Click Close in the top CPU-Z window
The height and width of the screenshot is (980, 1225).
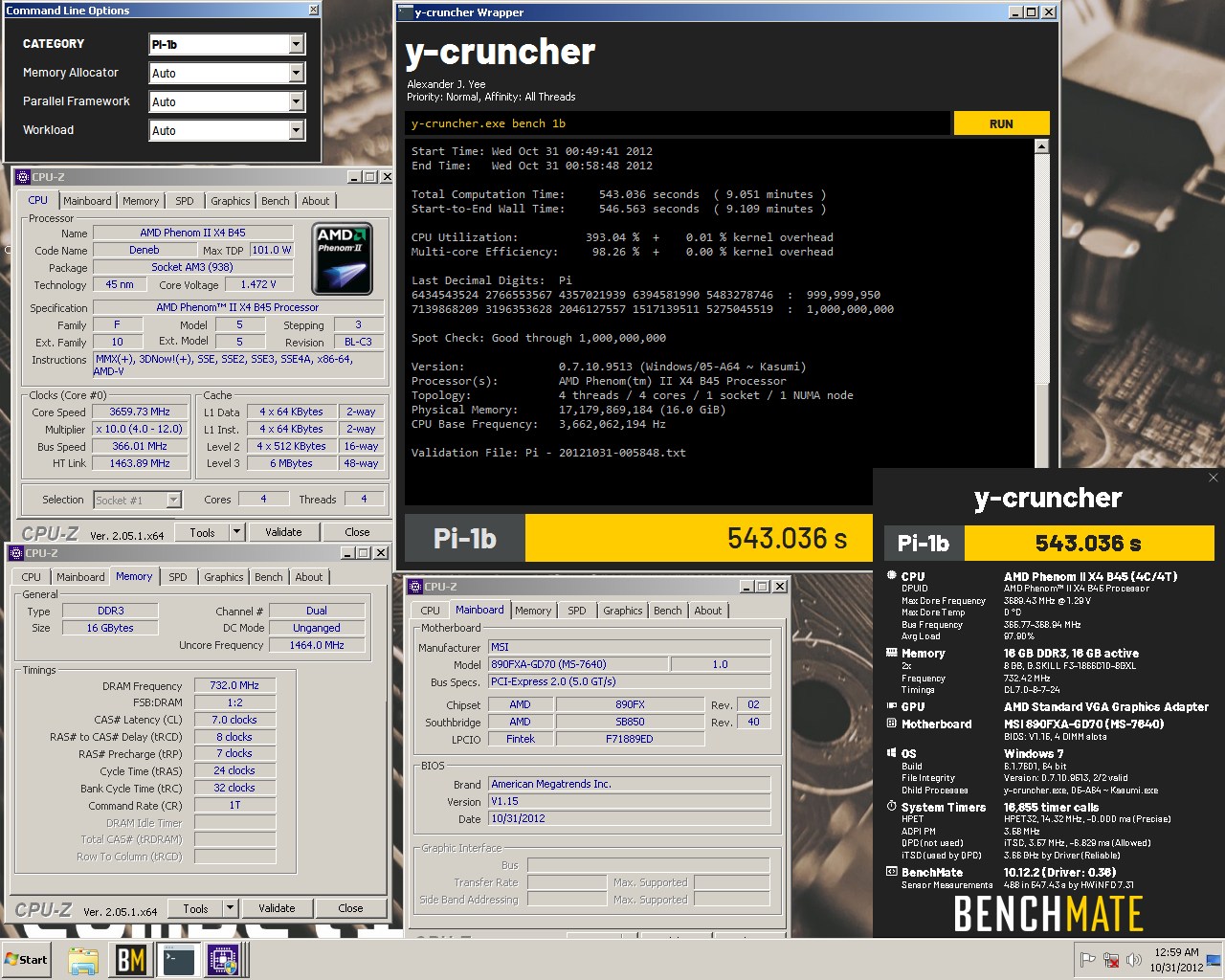[x=357, y=532]
